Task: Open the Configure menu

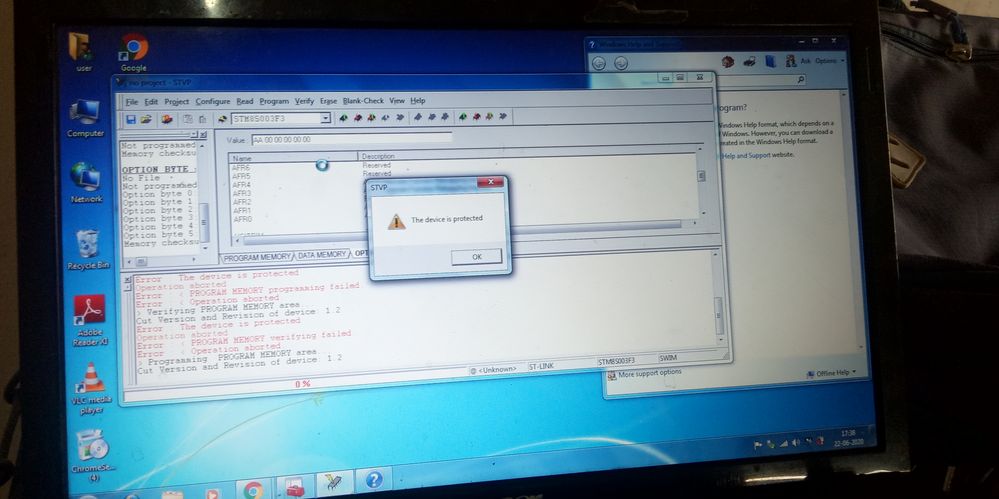Action: (213, 101)
